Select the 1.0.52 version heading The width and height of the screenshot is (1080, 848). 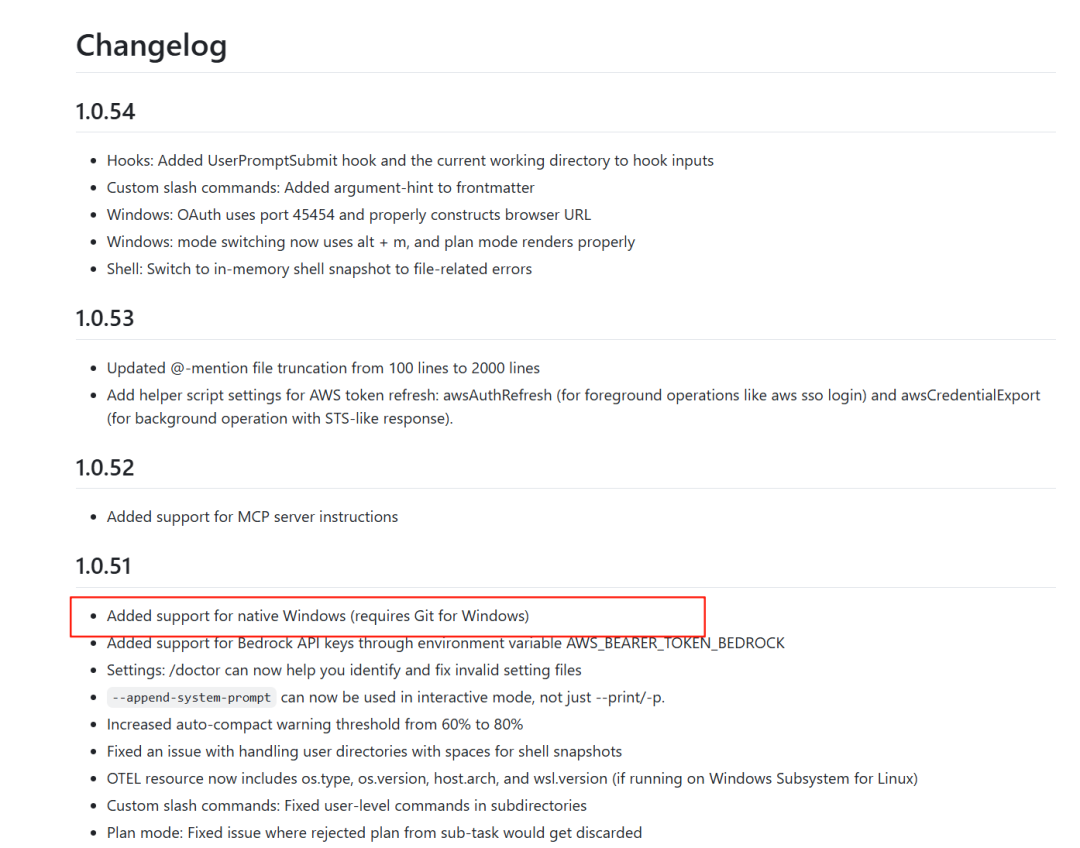(x=105, y=468)
